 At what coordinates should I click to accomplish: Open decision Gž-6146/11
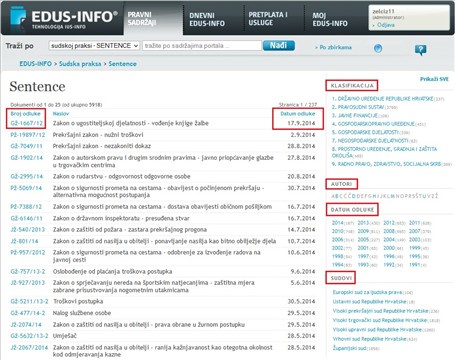tap(27, 218)
